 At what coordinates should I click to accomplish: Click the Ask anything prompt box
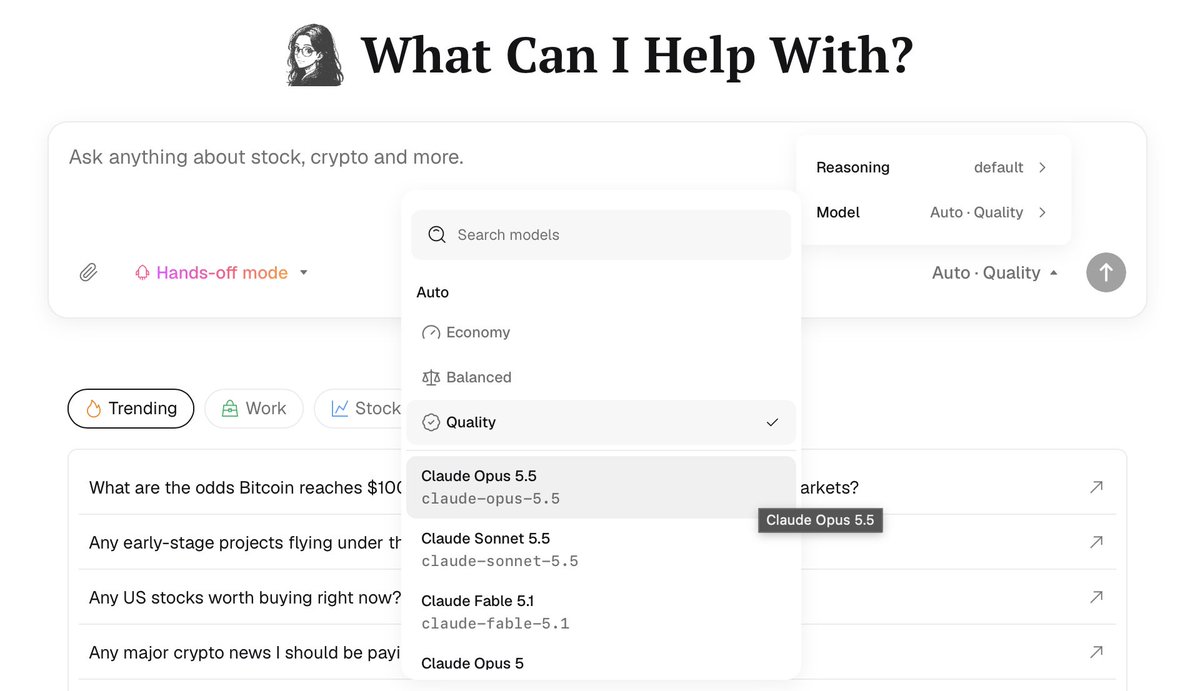coord(266,157)
